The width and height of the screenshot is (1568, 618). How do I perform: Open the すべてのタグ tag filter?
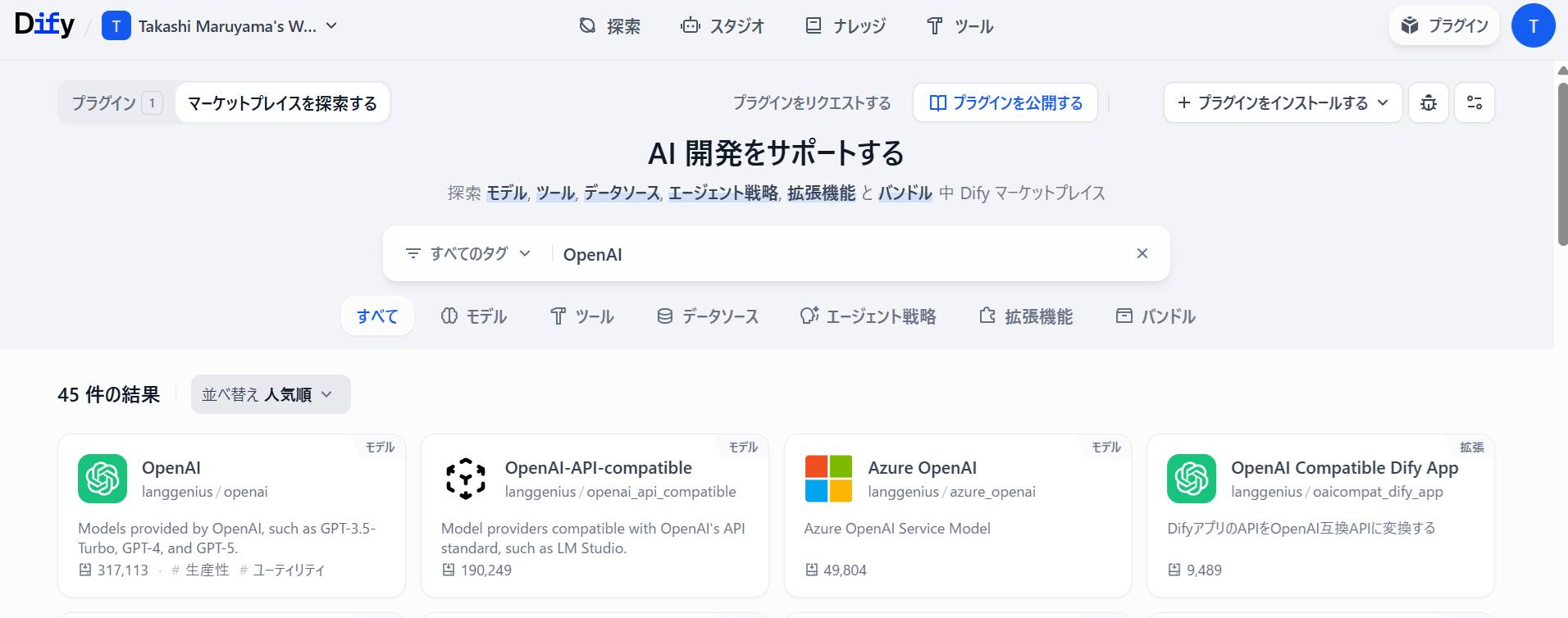[x=468, y=254]
